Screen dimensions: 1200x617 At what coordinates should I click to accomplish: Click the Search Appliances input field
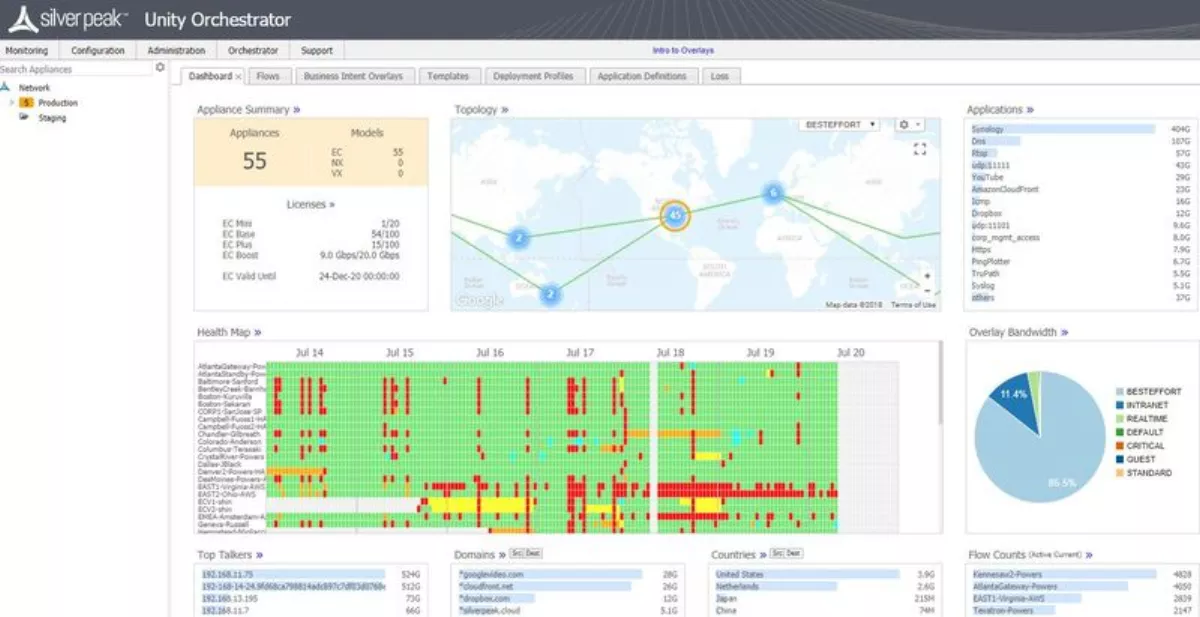tap(75, 69)
